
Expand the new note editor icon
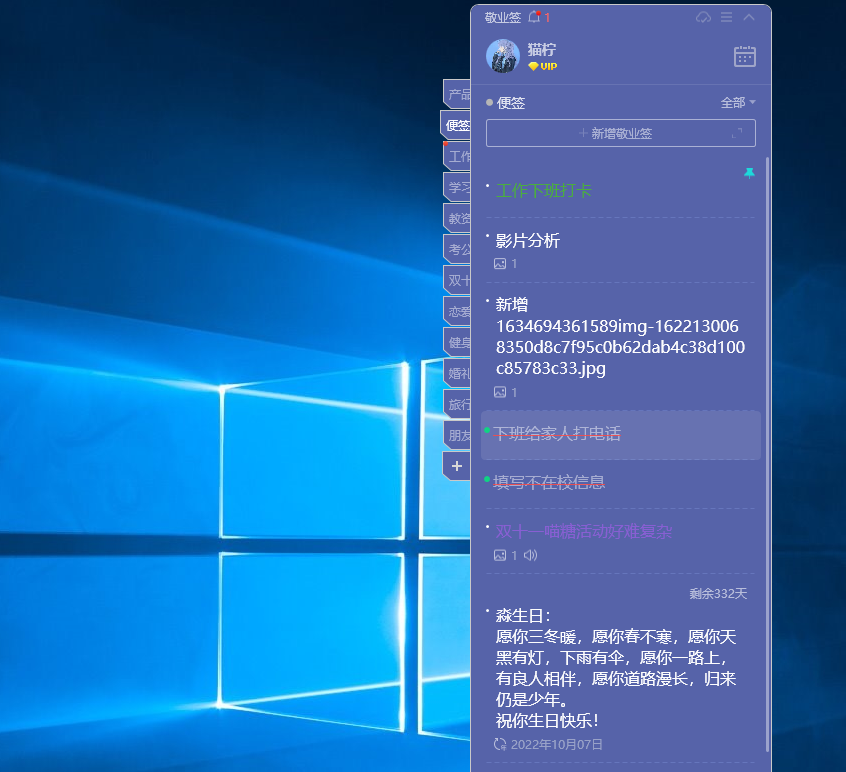click(737, 133)
